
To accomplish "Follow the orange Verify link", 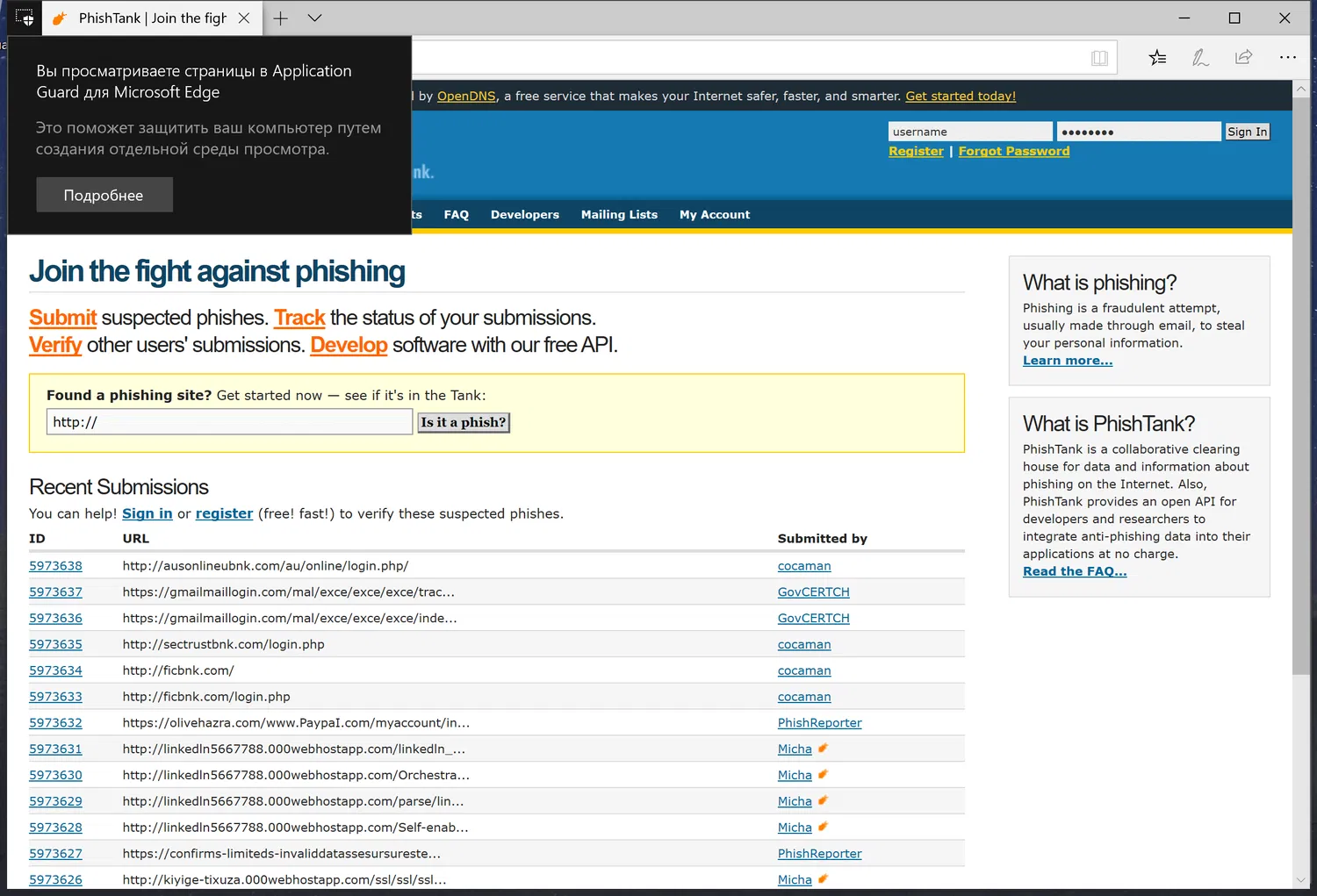I will click(x=55, y=345).
